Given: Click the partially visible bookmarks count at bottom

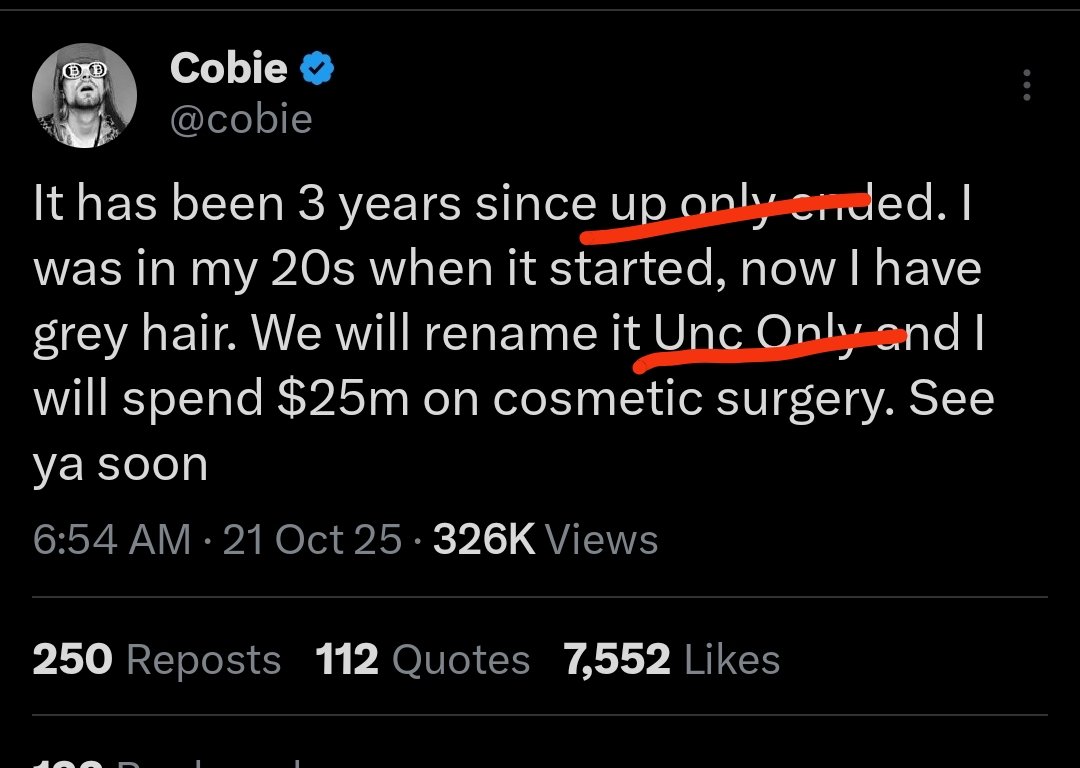Looking at the screenshot, I should click(x=150, y=760).
